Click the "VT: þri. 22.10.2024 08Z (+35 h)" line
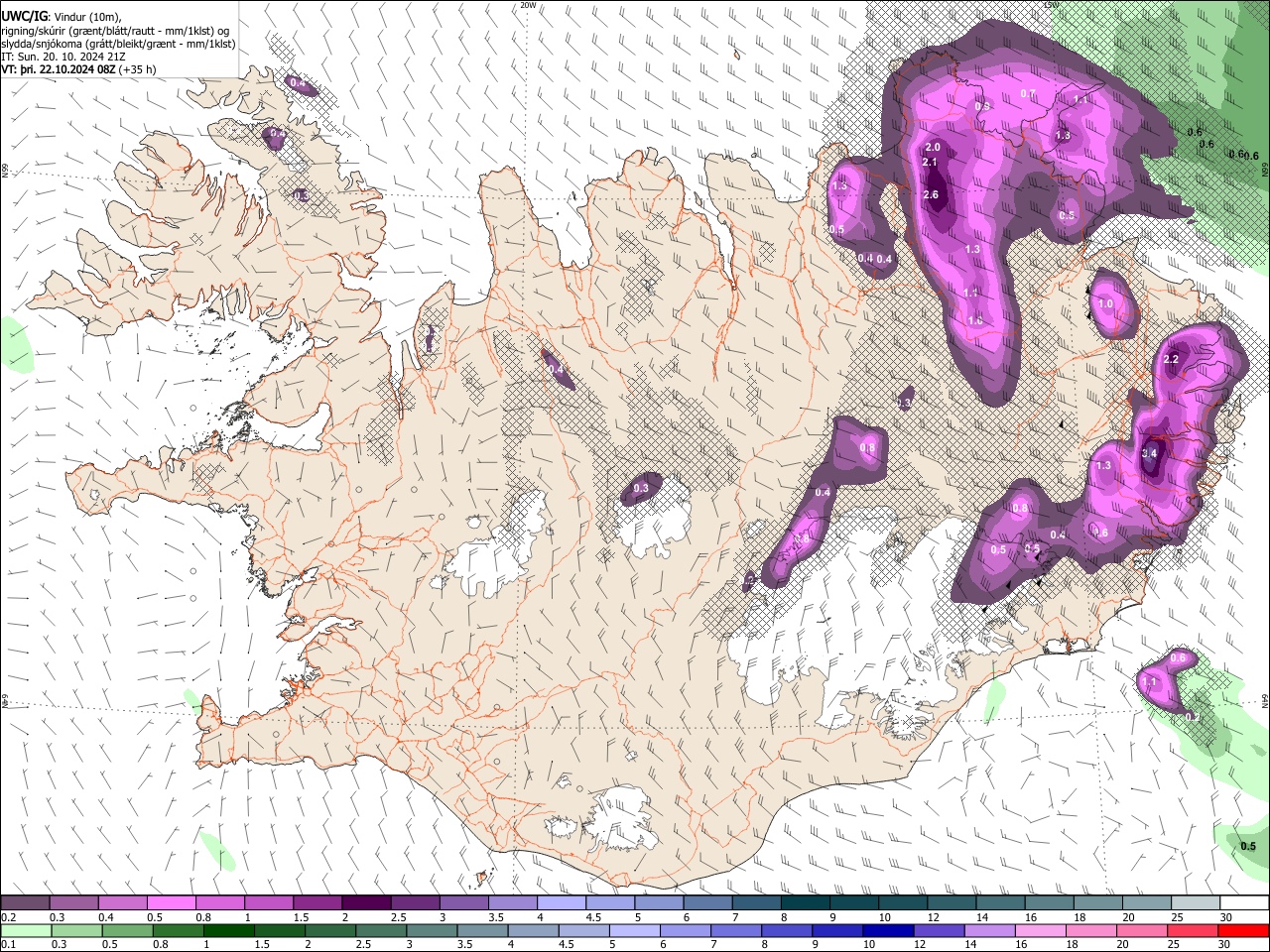 [79, 69]
